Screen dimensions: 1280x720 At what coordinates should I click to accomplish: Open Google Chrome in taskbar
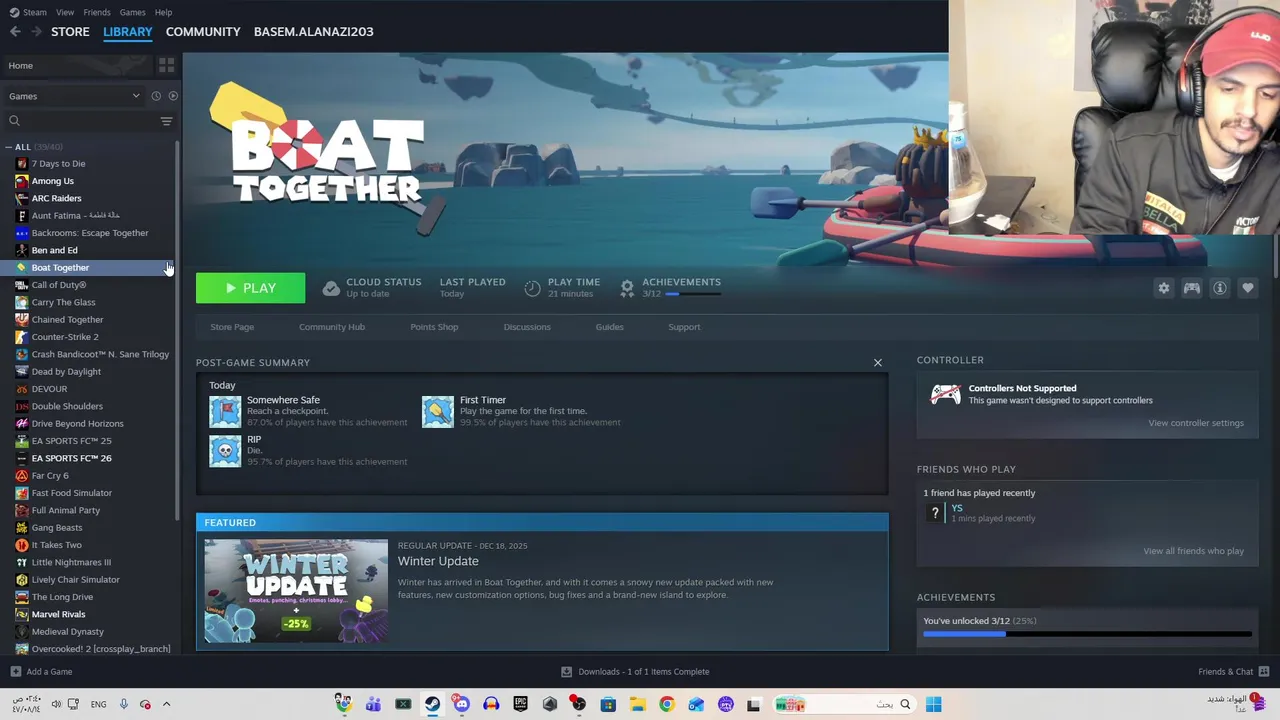click(667, 704)
